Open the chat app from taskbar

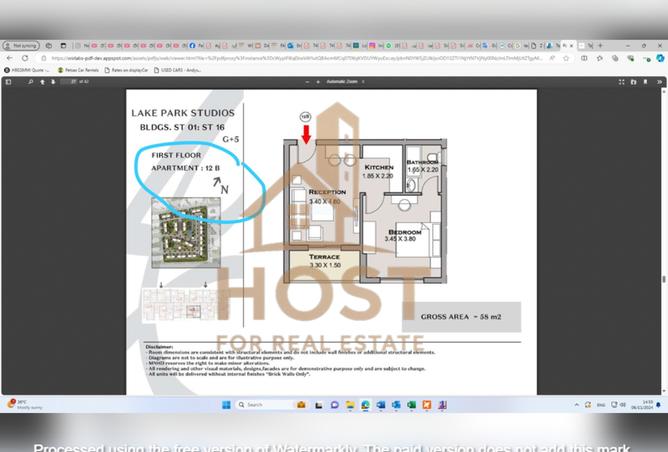[334, 405]
